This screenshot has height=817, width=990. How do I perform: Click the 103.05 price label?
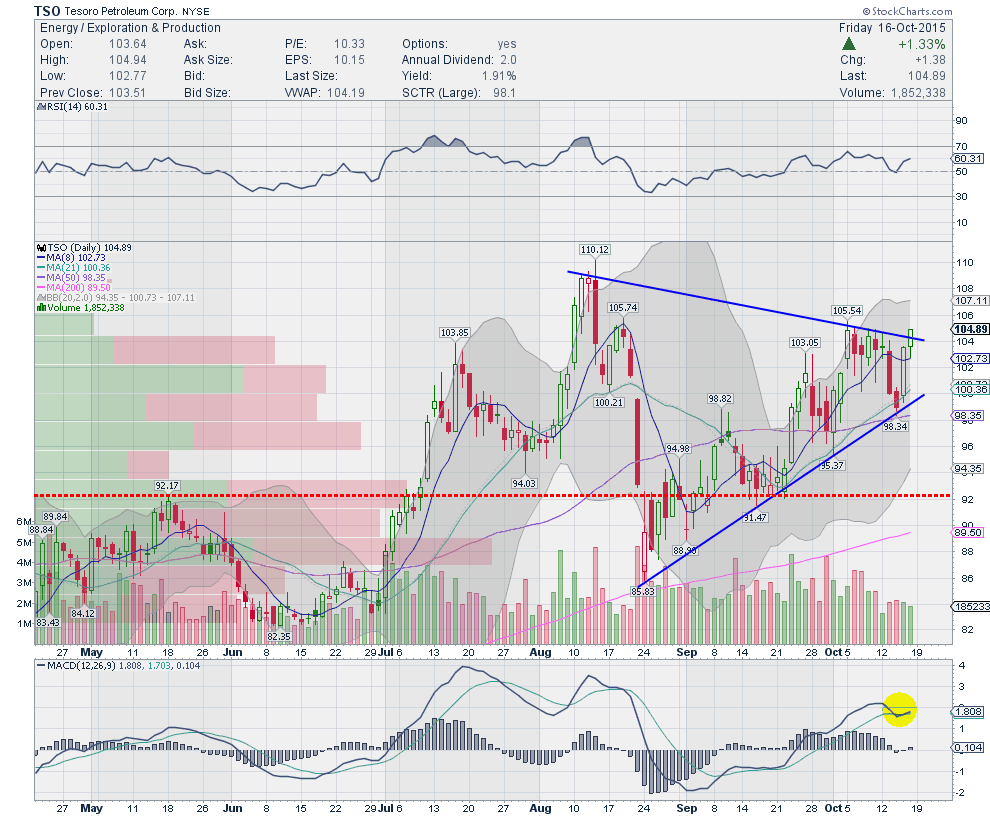(804, 342)
